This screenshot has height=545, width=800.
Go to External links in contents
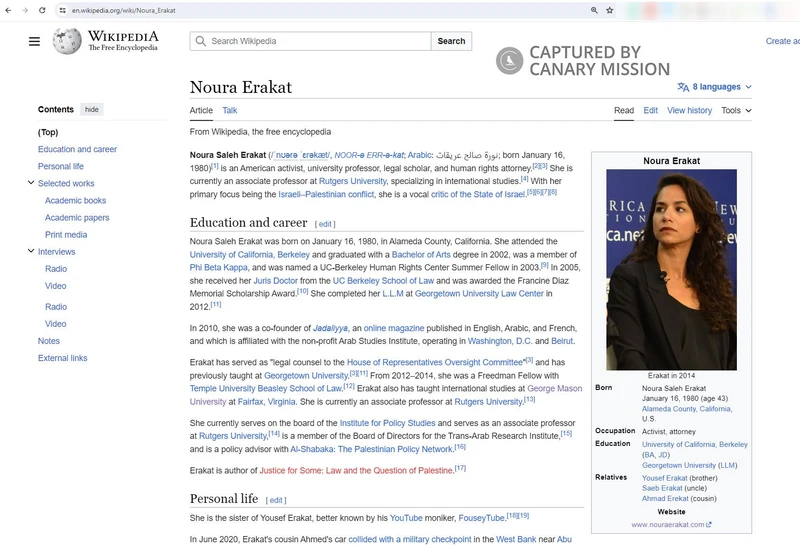coord(62,358)
